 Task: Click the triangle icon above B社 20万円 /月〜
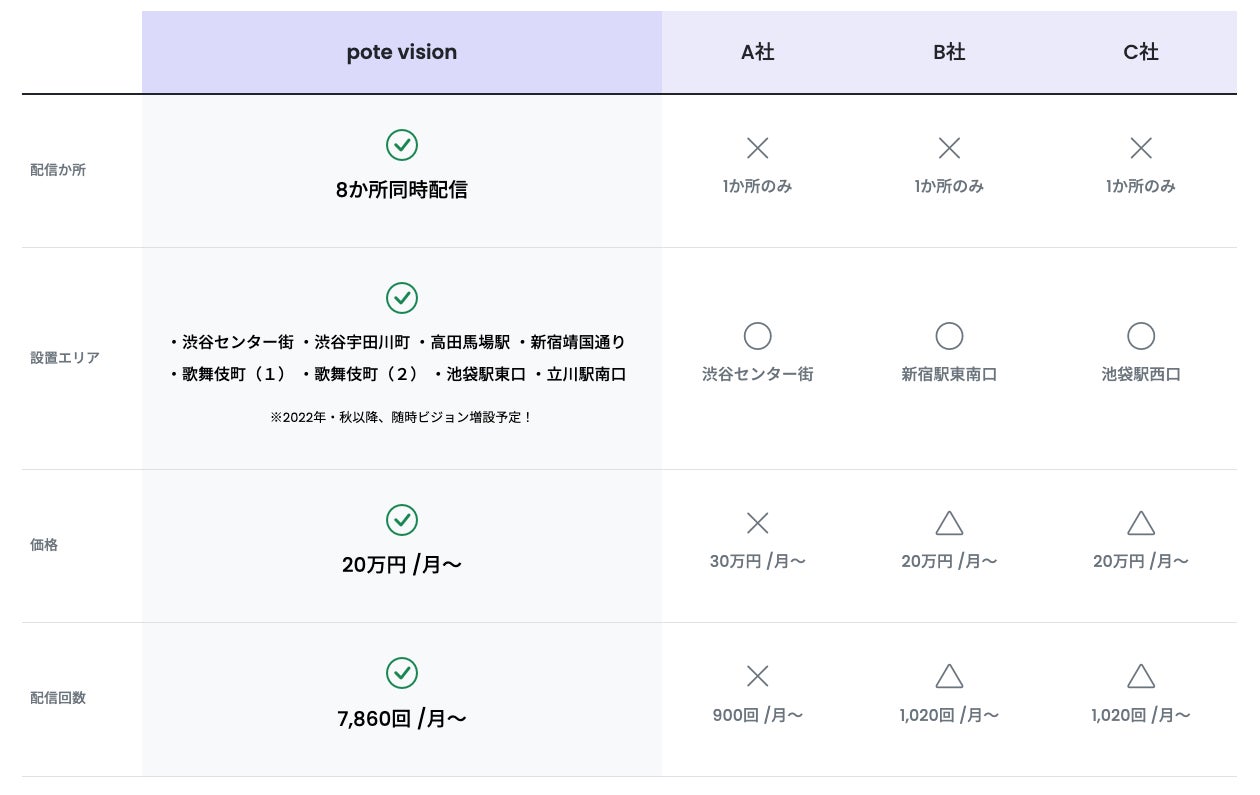click(x=949, y=523)
